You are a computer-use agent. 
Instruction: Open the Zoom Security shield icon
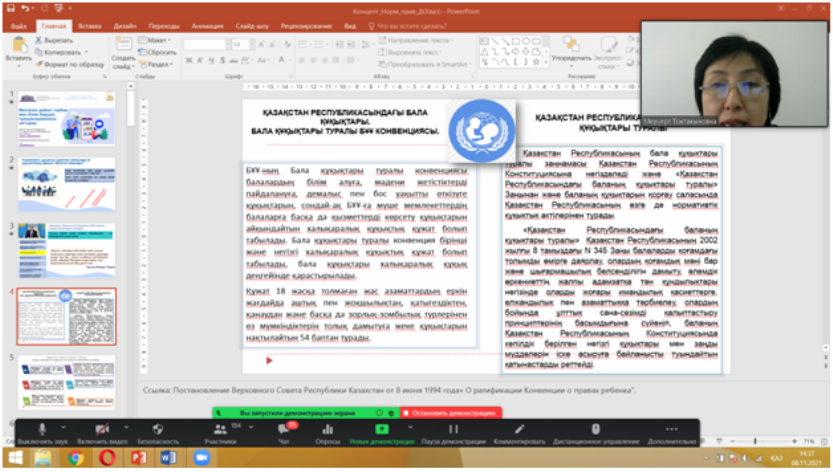pos(158,428)
